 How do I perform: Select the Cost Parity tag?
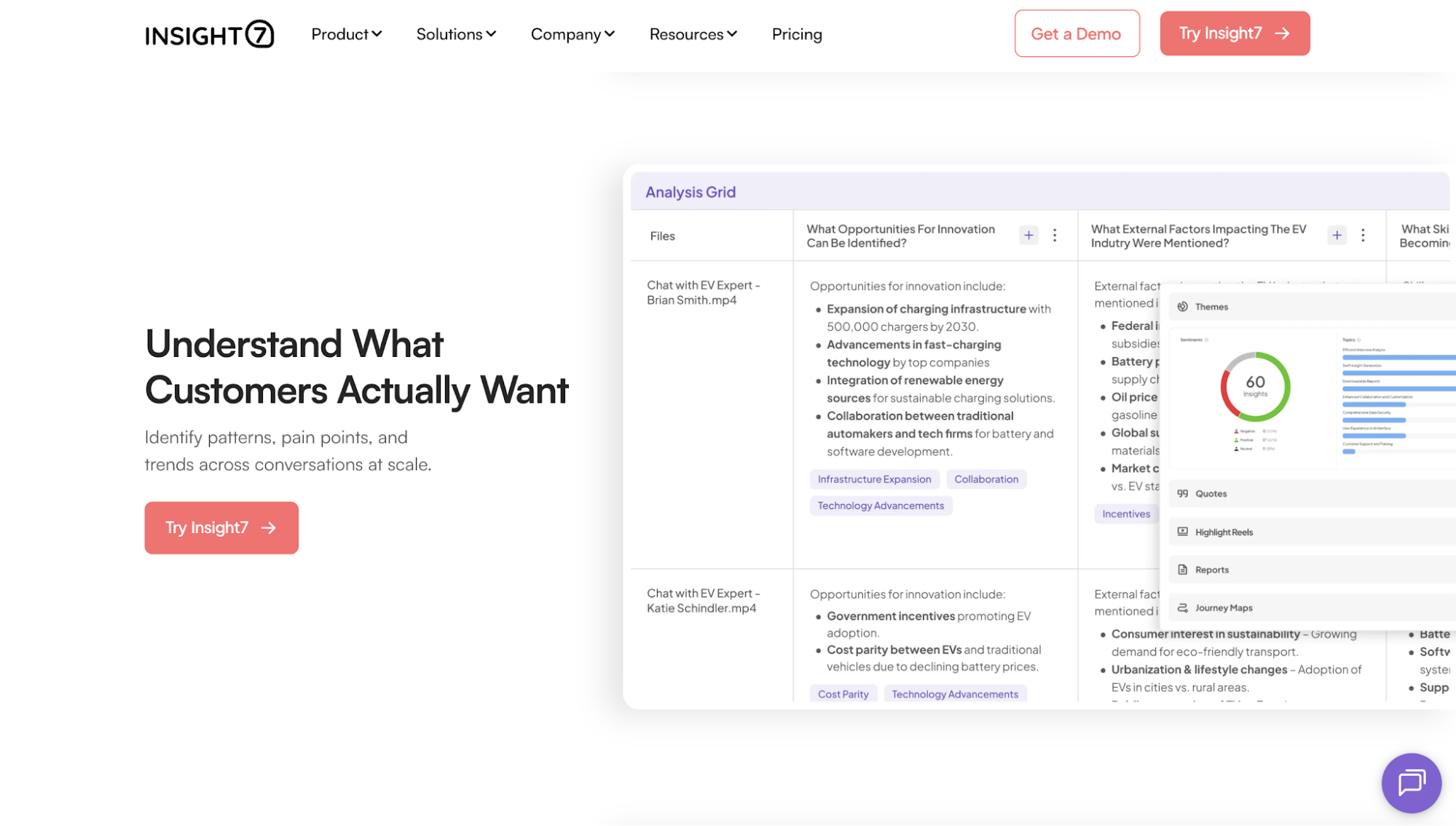coord(843,694)
